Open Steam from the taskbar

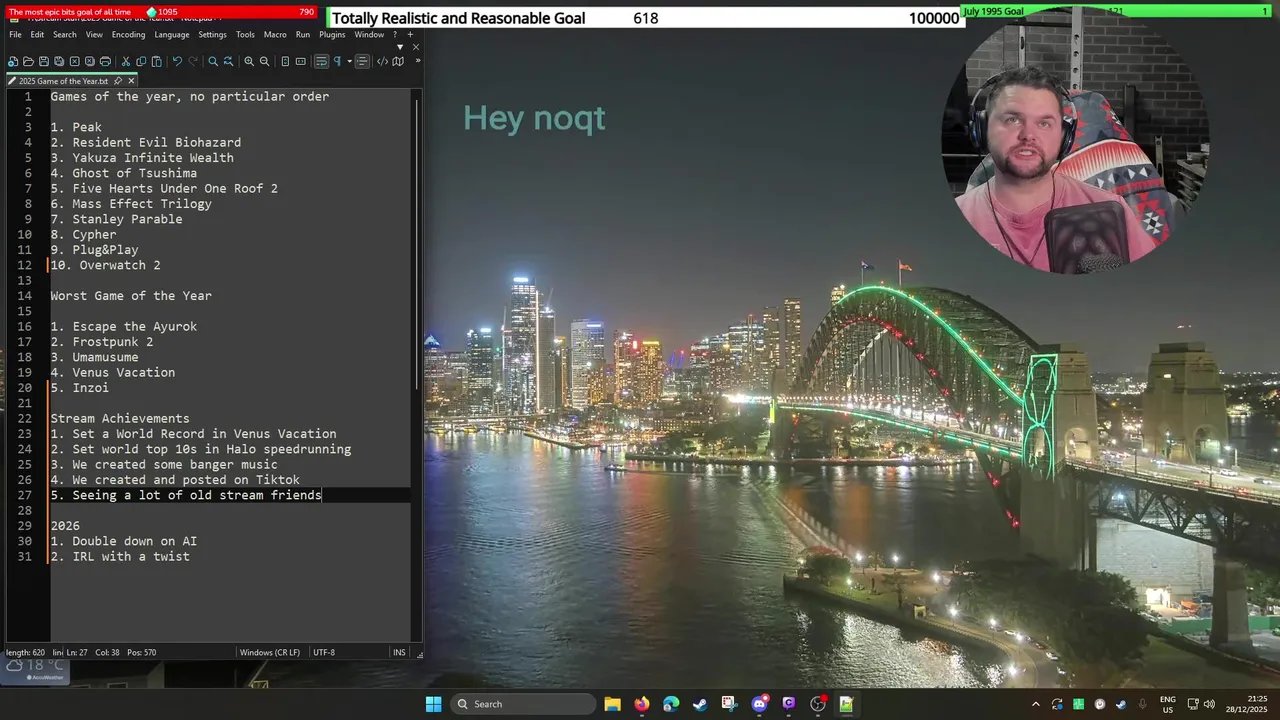click(700, 704)
